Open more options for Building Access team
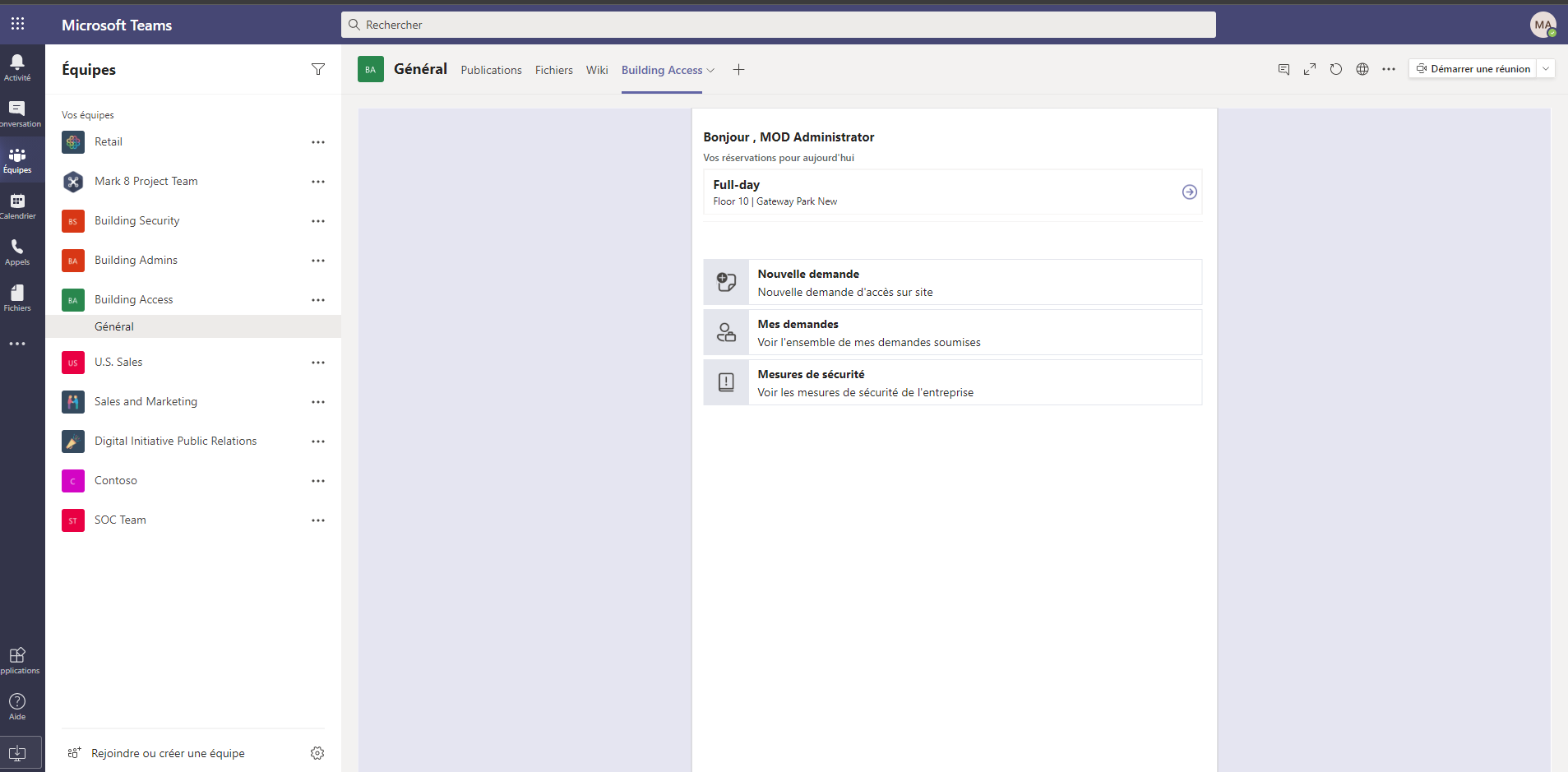 (x=318, y=300)
